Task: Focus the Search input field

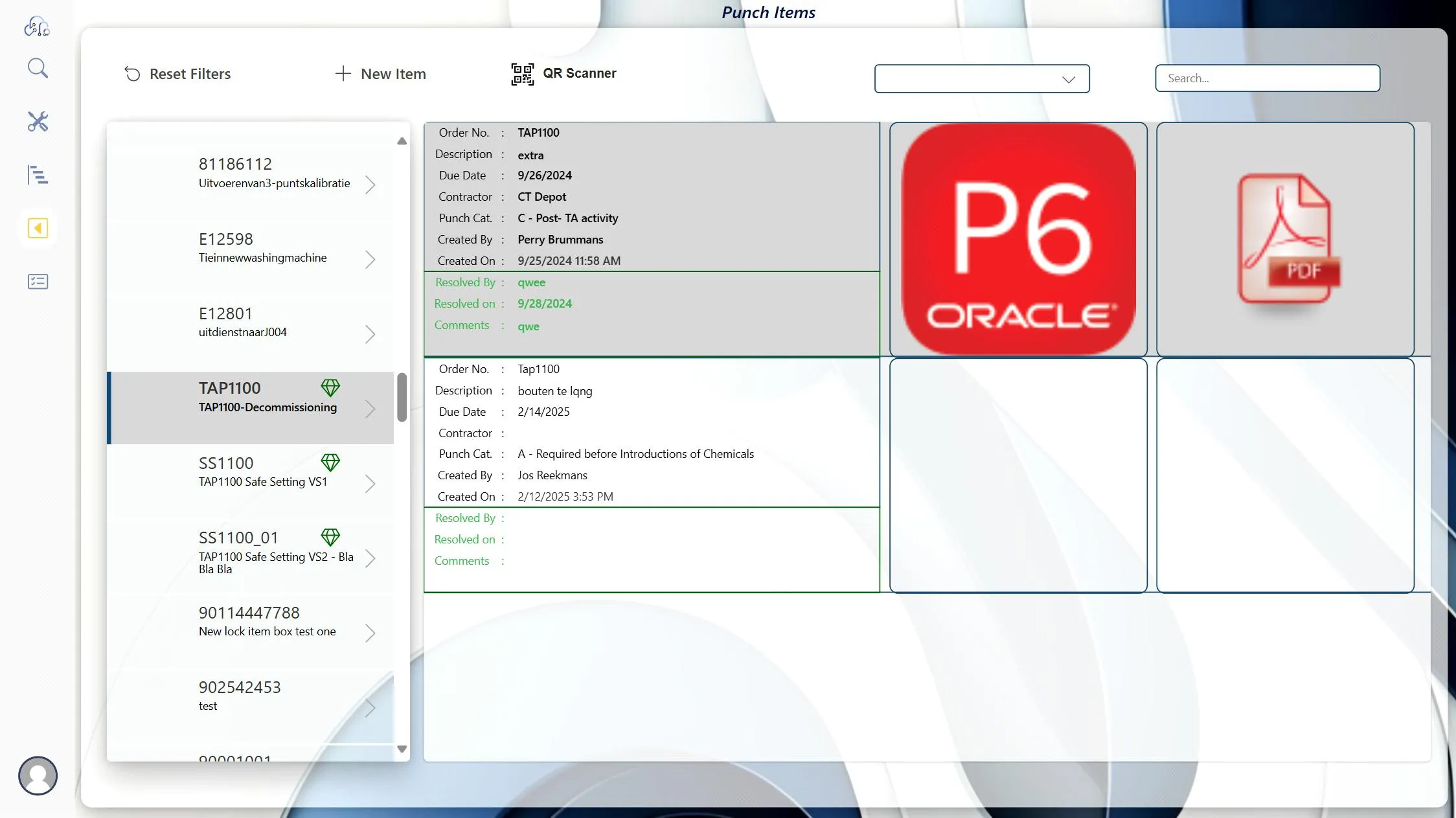Action: 1268,78
